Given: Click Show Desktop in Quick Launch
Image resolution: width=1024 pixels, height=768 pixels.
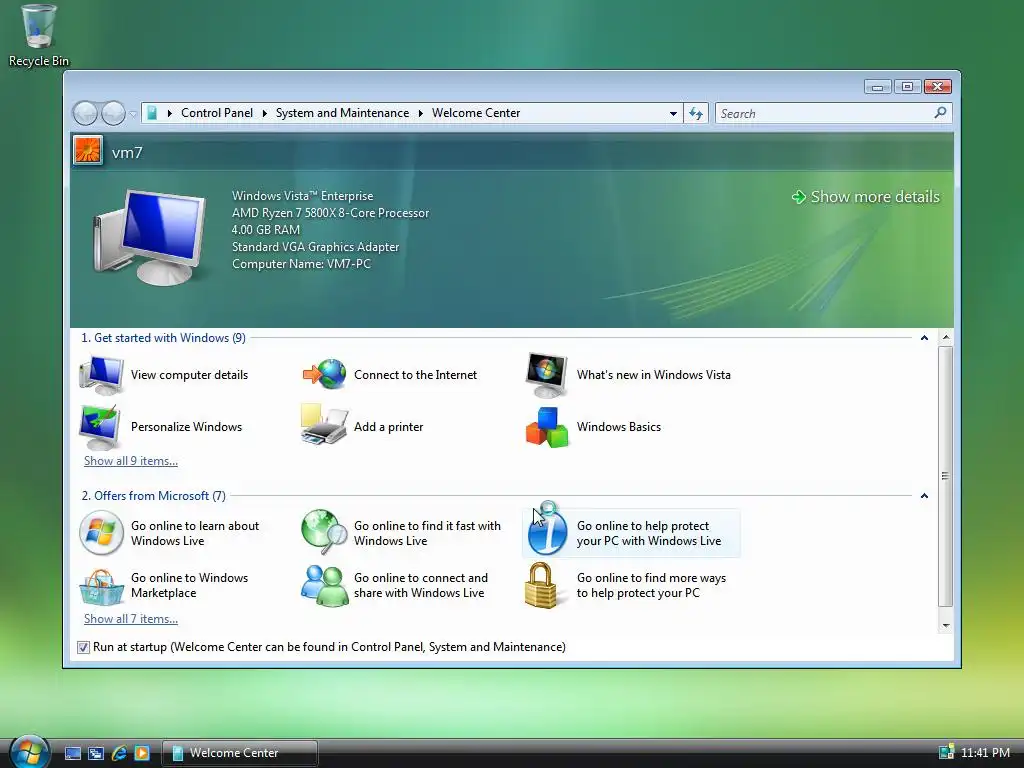Looking at the screenshot, I should coord(72,753).
